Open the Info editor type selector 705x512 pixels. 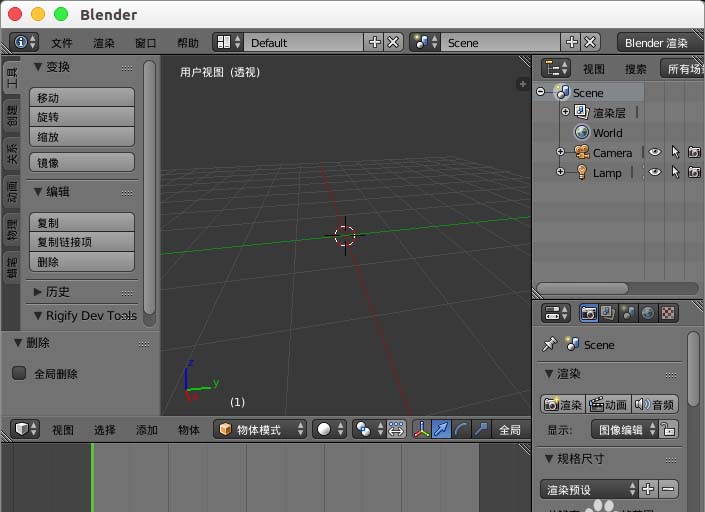click(23, 42)
